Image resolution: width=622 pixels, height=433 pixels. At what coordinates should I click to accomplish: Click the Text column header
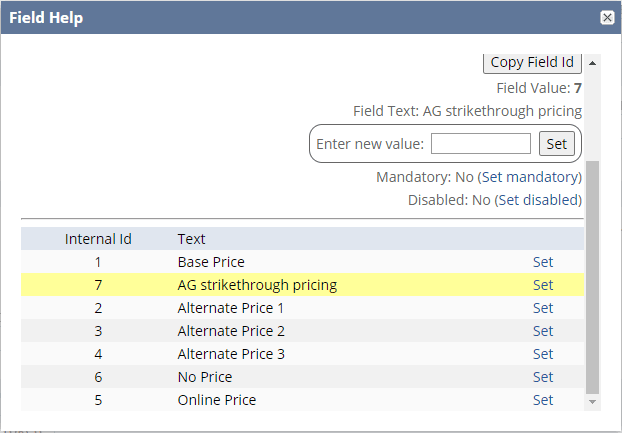click(191, 239)
